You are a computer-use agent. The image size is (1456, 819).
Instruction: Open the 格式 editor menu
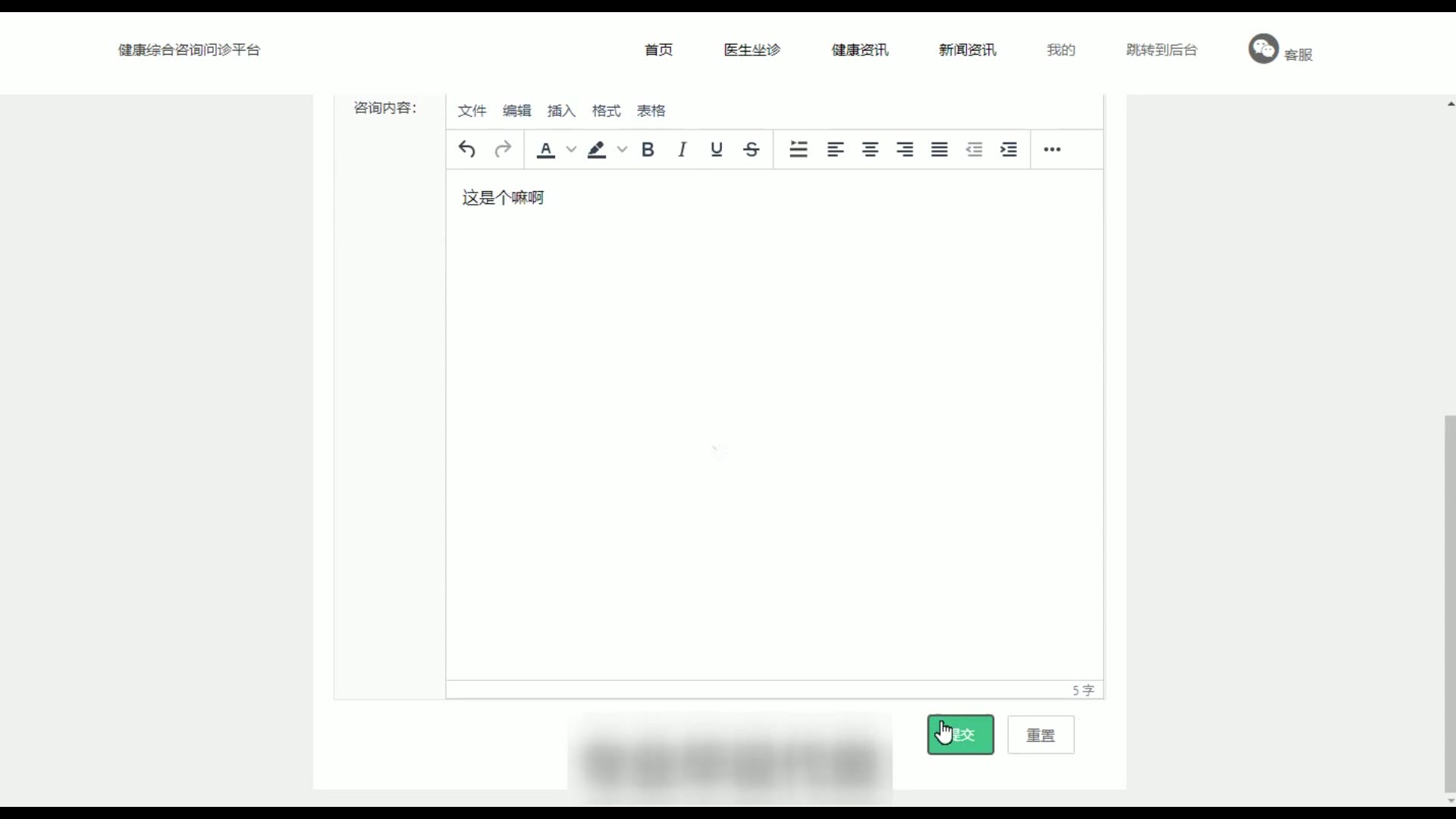click(606, 111)
